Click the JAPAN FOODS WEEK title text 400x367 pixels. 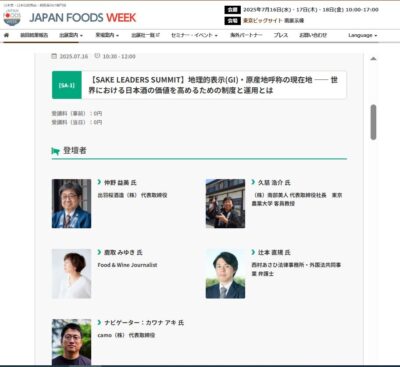coord(83,17)
